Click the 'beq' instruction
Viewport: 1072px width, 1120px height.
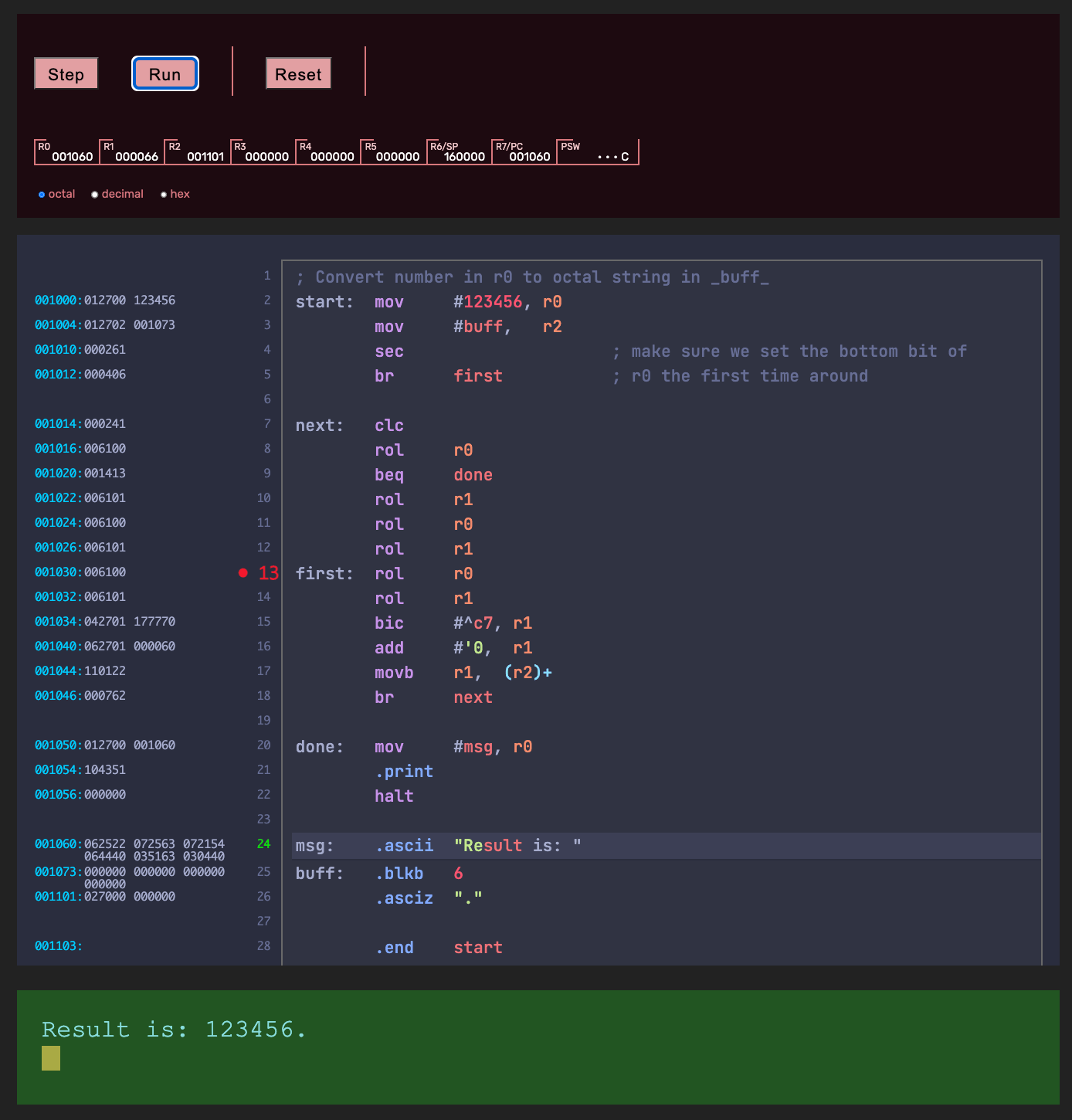[x=389, y=475]
